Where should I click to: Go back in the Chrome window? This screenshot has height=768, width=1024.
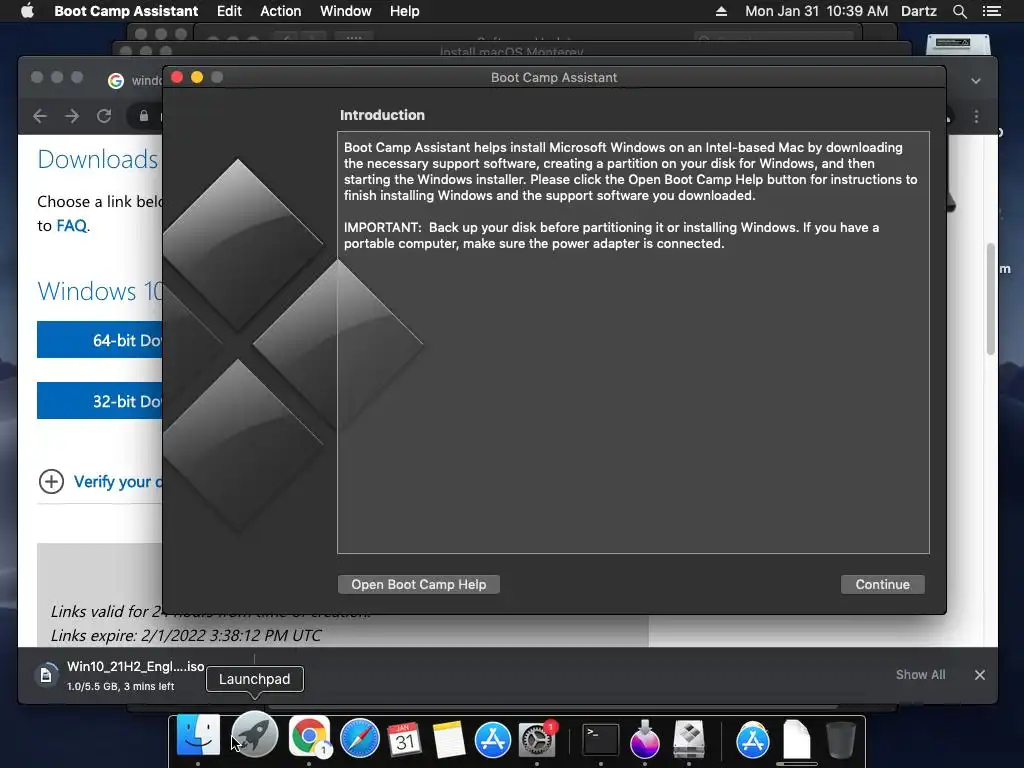click(40, 116)
